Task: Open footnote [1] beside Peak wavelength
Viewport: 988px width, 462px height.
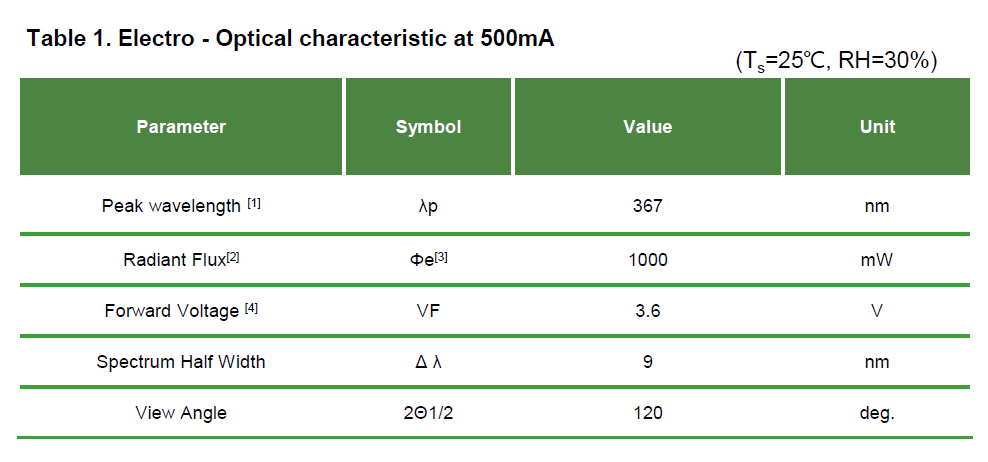Action: (x=254, y=204)
